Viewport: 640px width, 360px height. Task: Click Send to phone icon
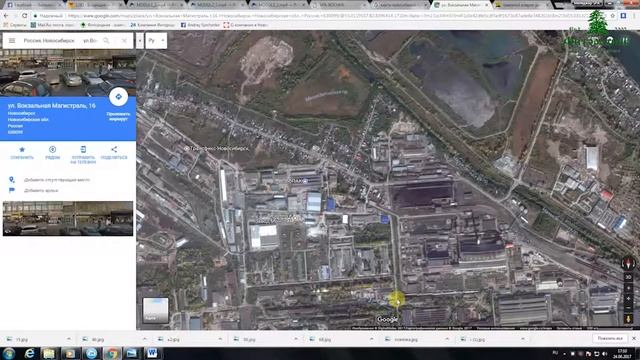83,149
